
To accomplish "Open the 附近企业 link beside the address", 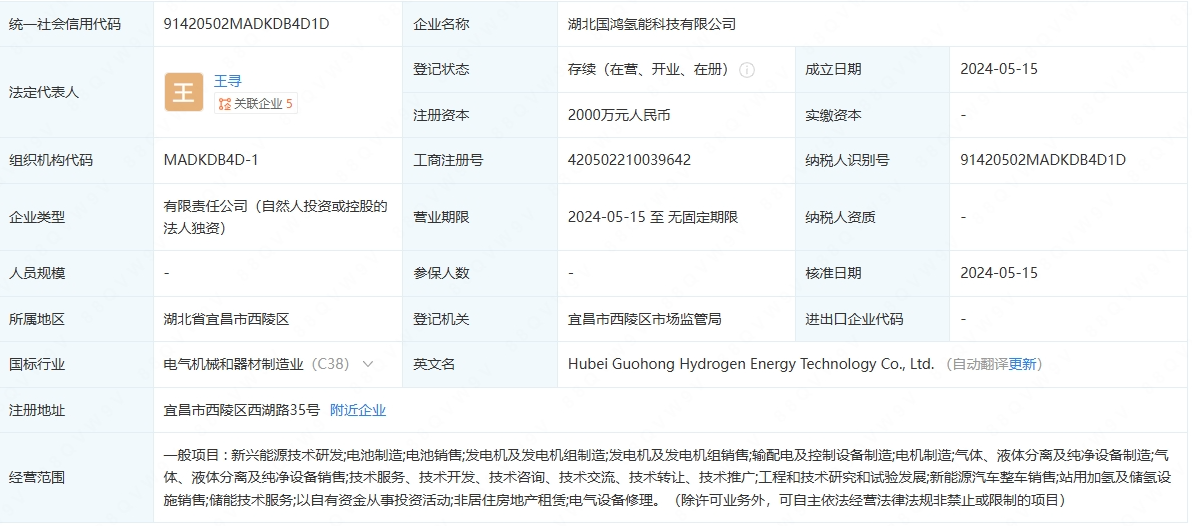I will (x=357, y=410).
